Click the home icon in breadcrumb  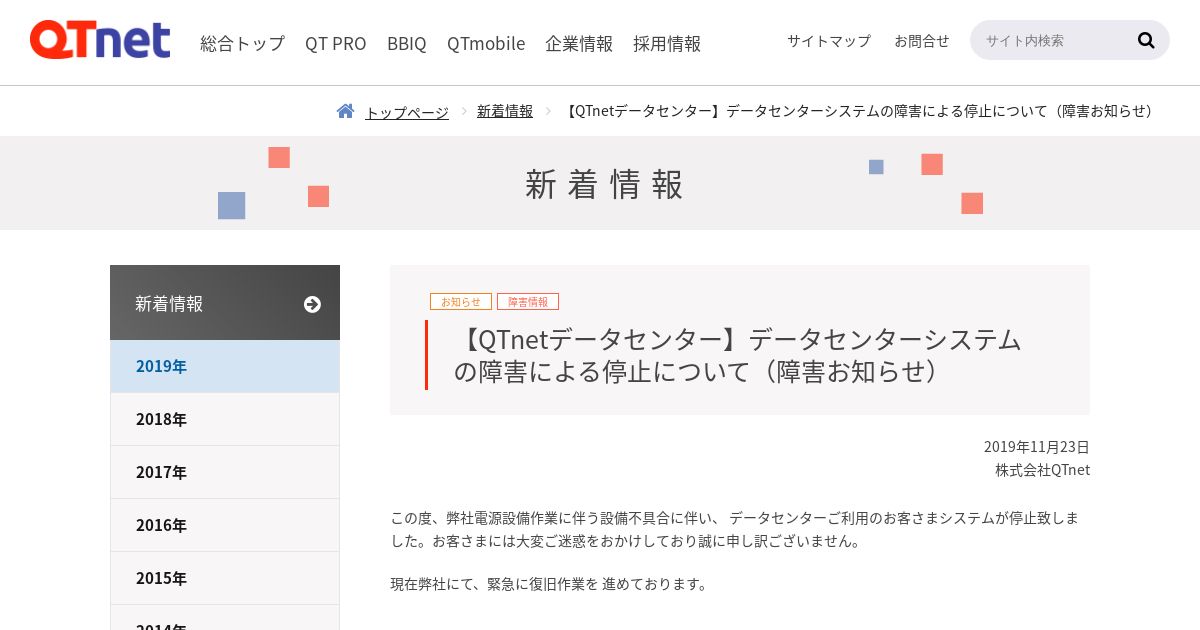(346, 111)
